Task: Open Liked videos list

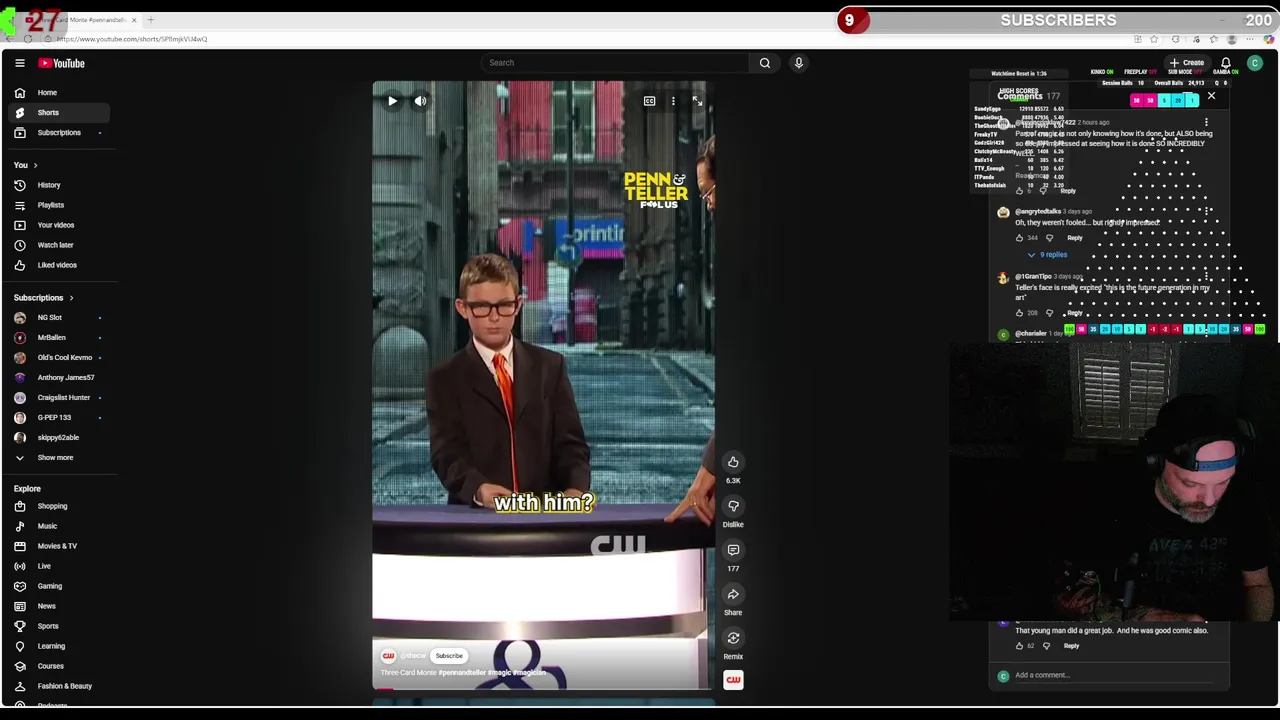Action: [x=57, y=265]
